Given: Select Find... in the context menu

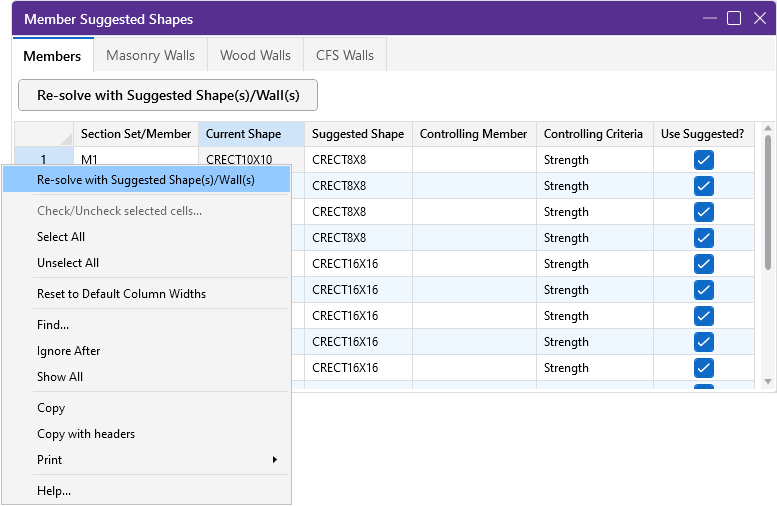Looking at the screenshot, I should pos(53,325).
